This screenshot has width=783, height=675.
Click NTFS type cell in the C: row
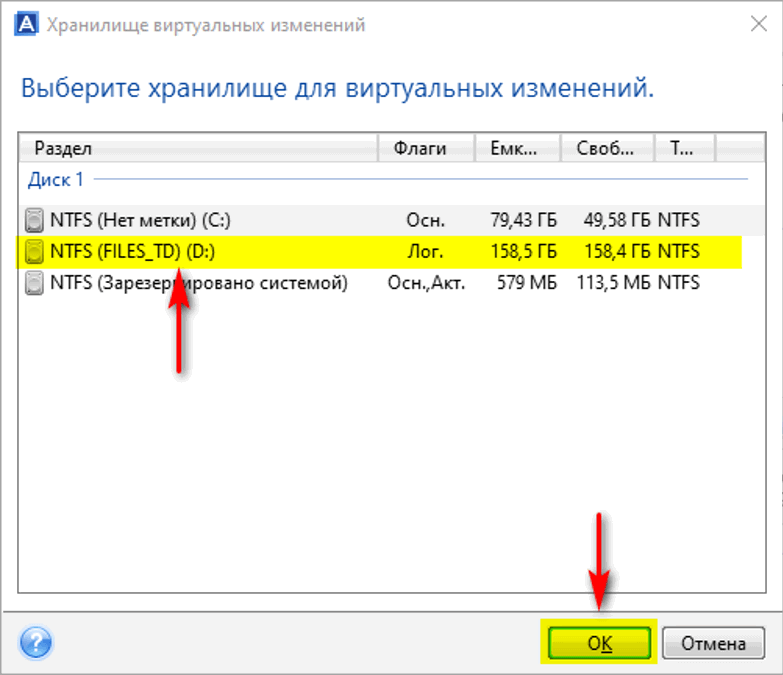[x=679, y=220]
